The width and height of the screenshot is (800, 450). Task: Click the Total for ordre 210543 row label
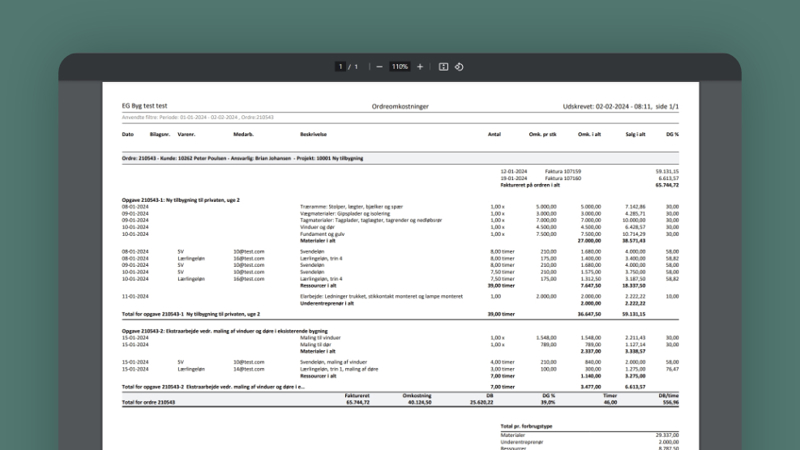coord(150,401)
